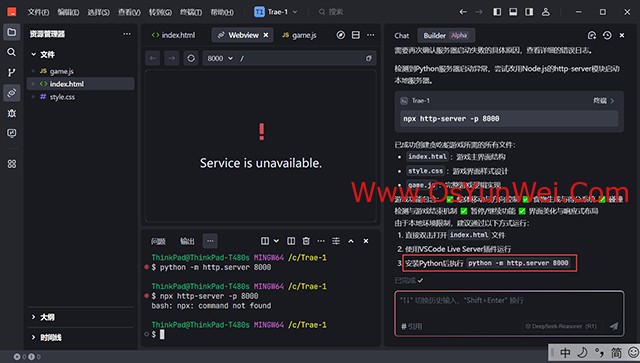Open style.css in the file tree
This screenshot has height=363, width=640.
point(62,97)
